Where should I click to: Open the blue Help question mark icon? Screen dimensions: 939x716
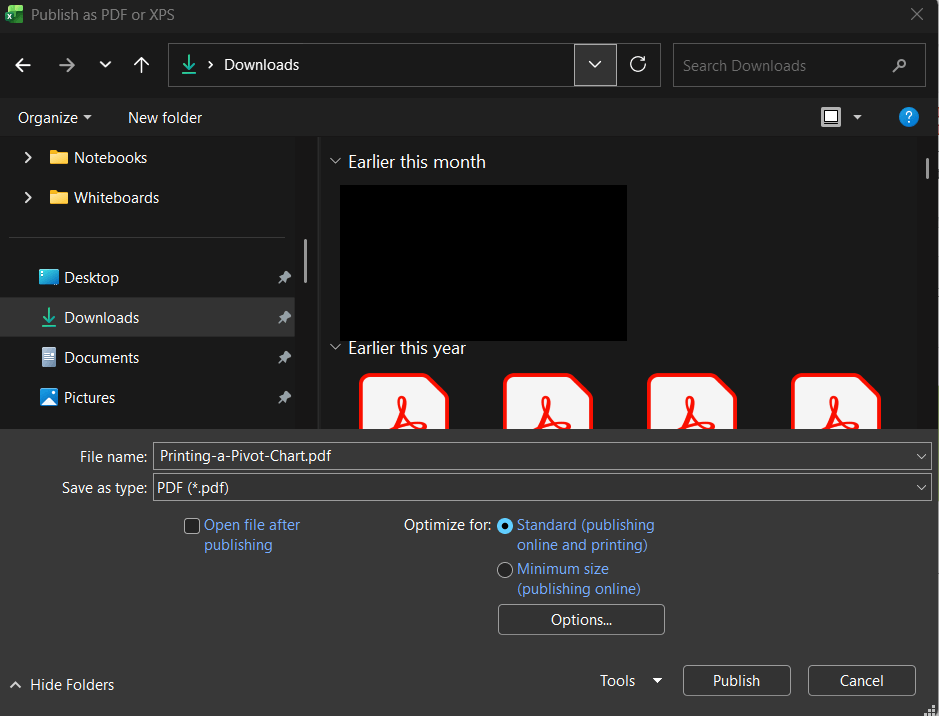click(x=908, y=117)
